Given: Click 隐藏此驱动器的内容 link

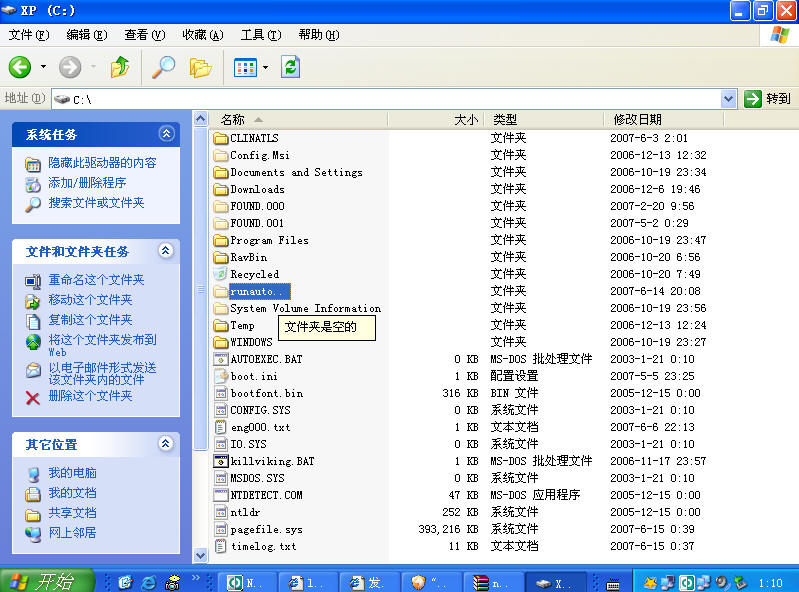Looking at the screenshot, I should 102,163.
